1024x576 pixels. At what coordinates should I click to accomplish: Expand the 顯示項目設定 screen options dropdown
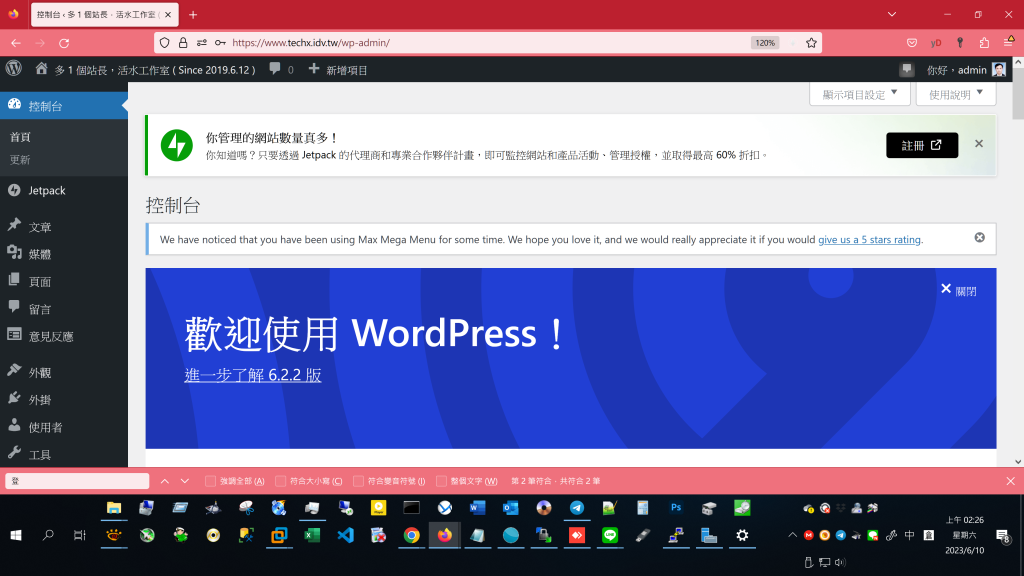pos(859,94)
